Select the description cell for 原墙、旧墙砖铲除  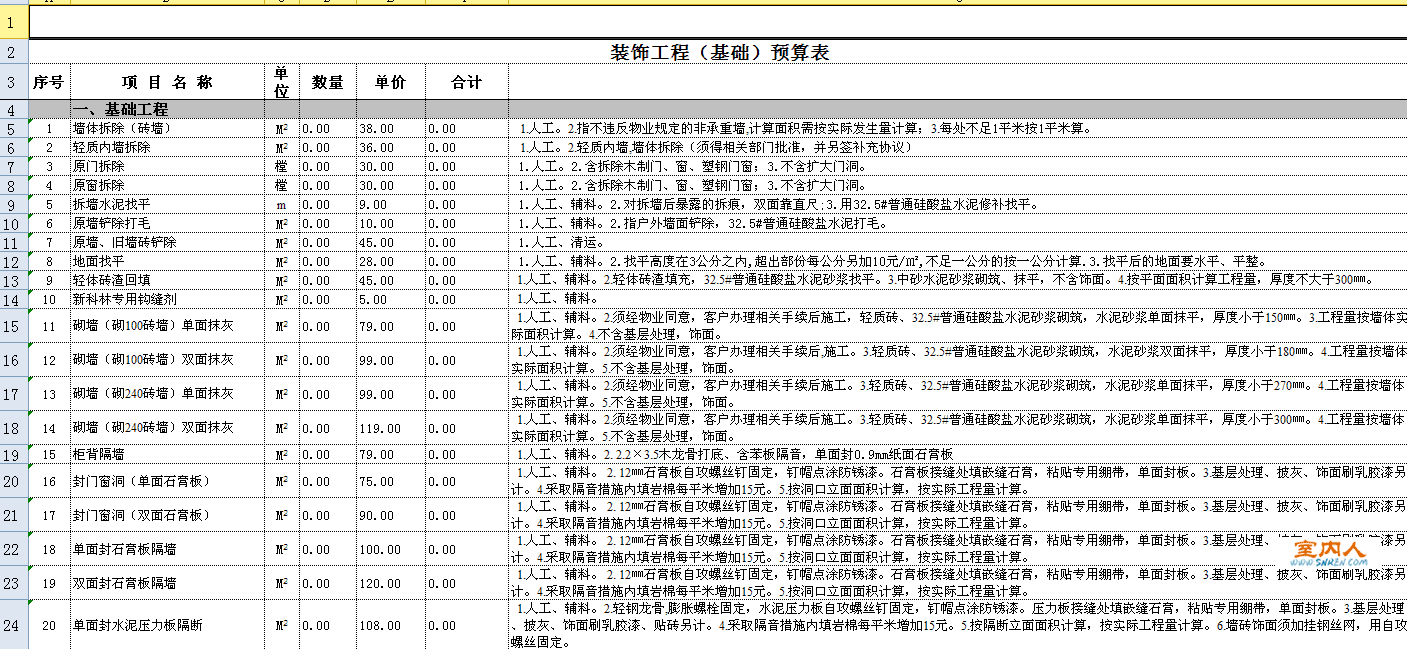(x=958, y=243)
